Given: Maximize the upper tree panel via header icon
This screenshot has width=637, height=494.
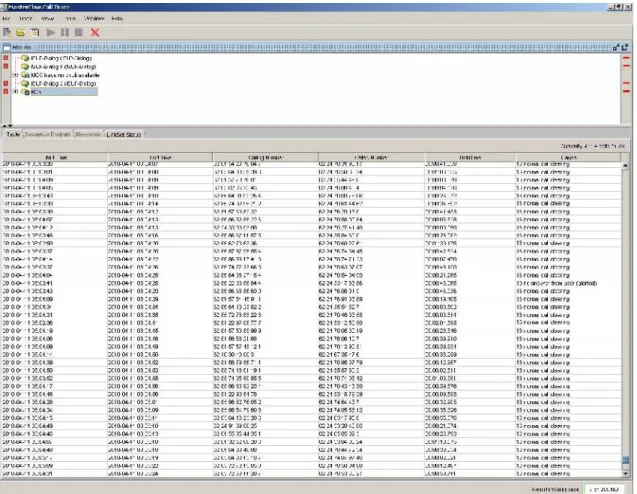Looking at the screenshot, I should (x=625, y=48).
